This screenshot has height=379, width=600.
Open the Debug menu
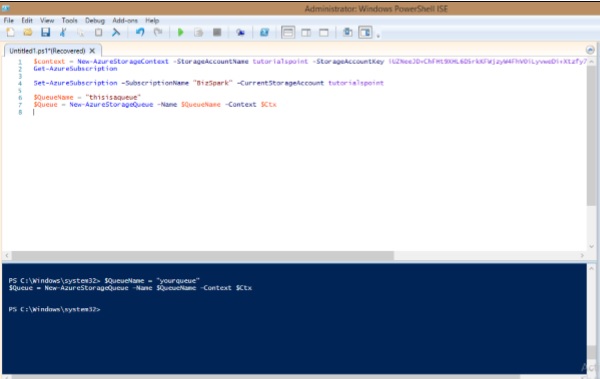[95, 20]
